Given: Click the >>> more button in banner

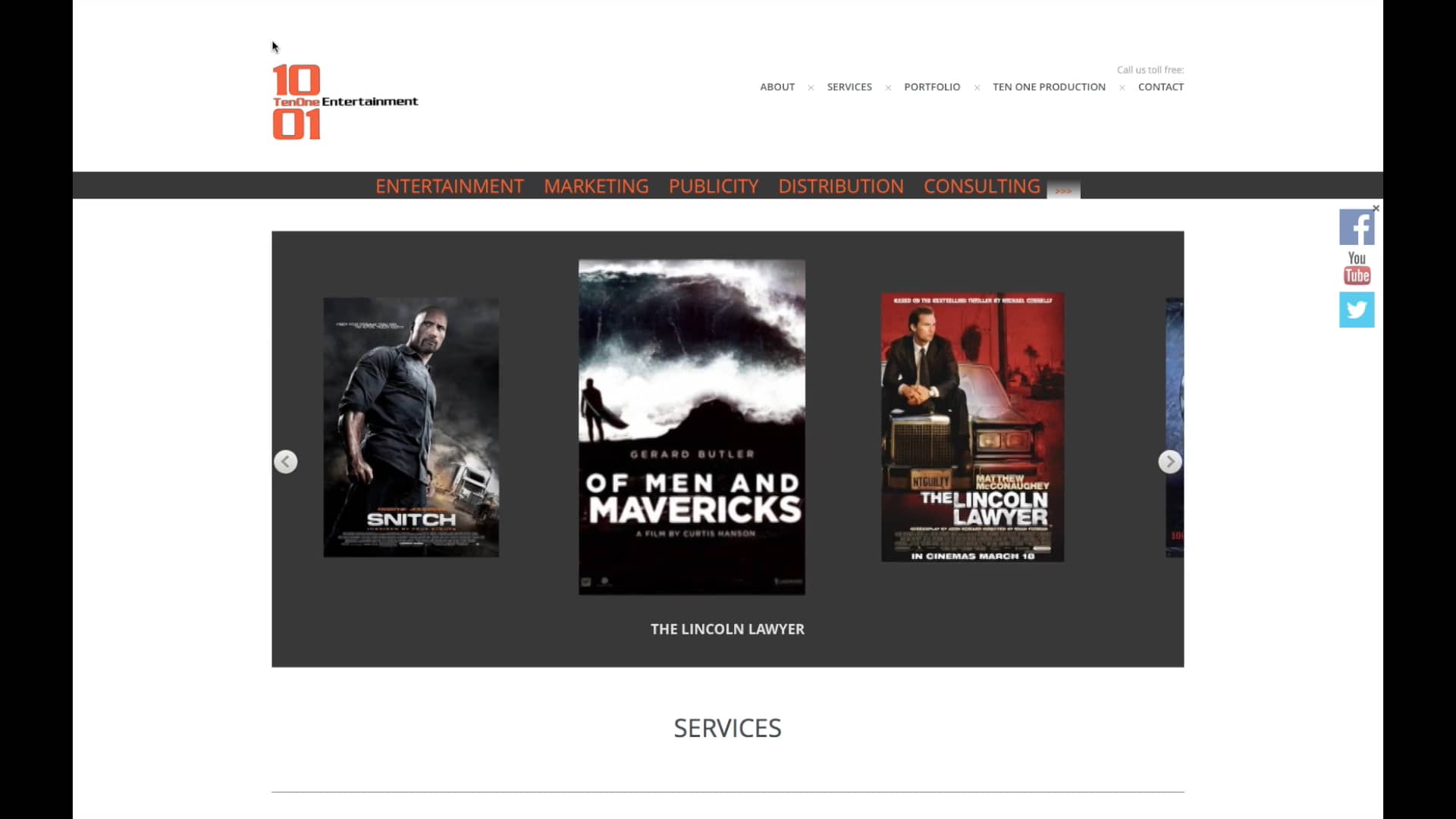Looking at the screenshot, I should coord(1063,190).
